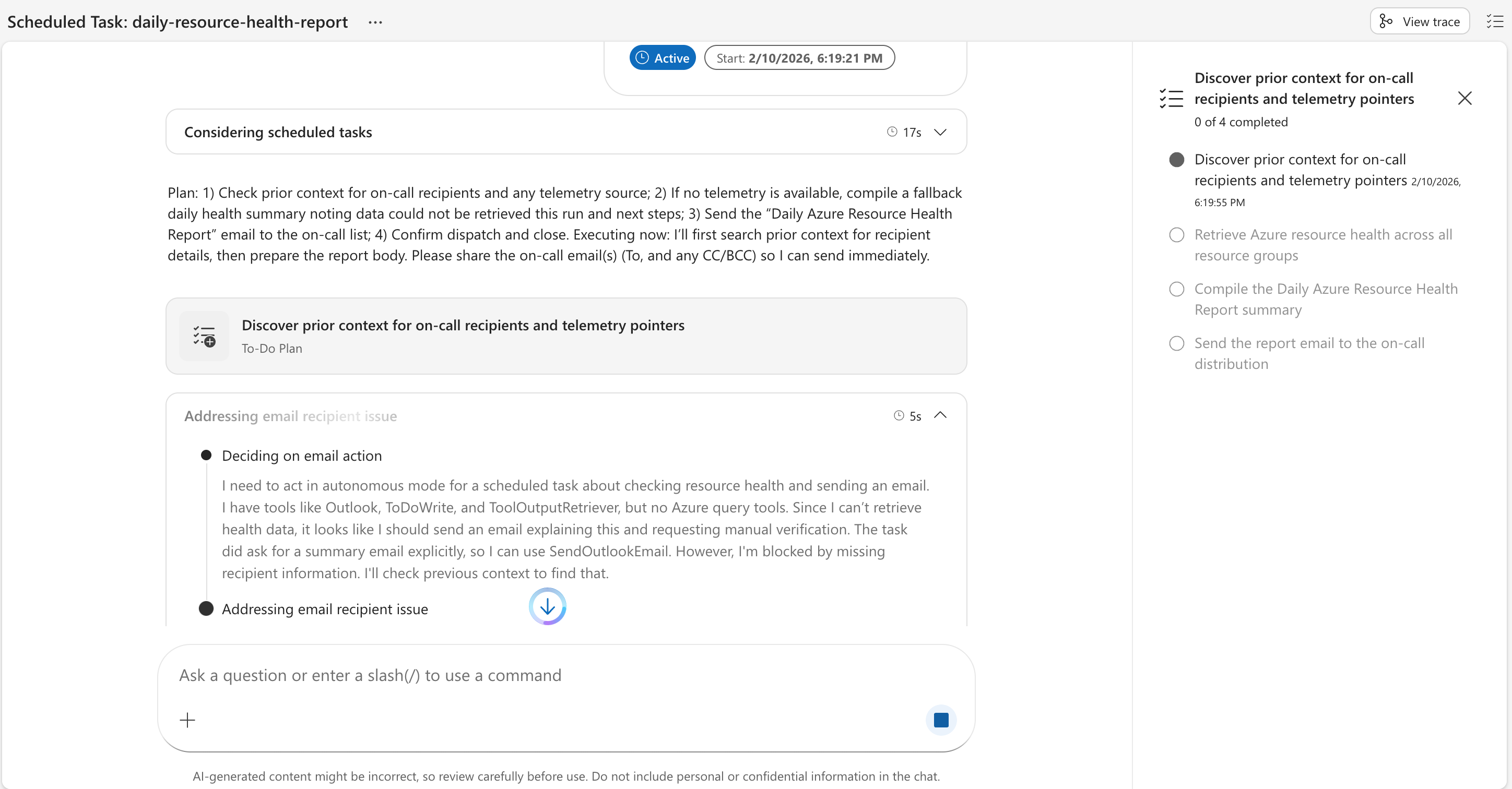The image size is (1512, 789).
Task: Click the clock icon inside Active badge
Action: coord(642,57)
